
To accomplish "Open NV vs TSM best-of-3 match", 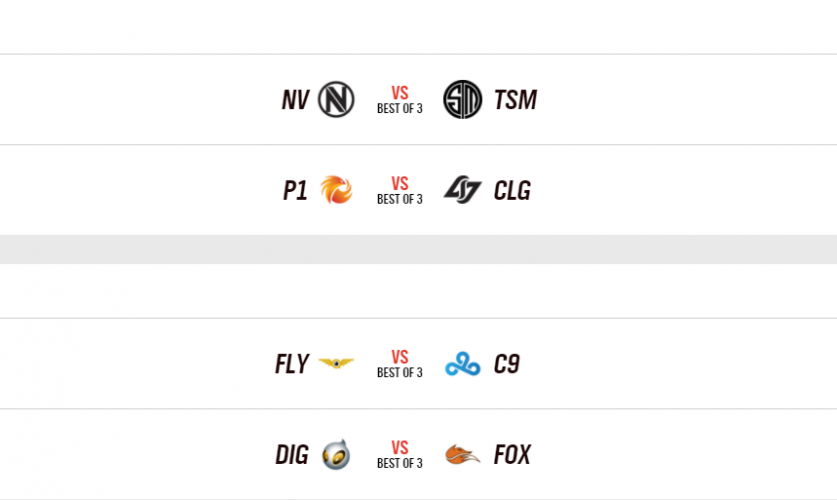I will [x=400, y=100].
